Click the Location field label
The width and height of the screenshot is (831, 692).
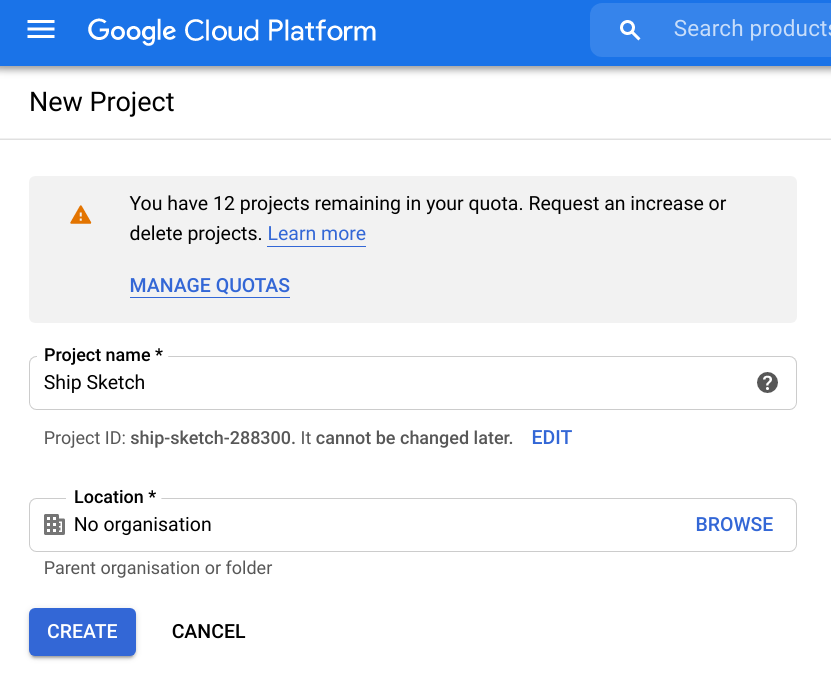pyautogui.click(x=115, y=497)
